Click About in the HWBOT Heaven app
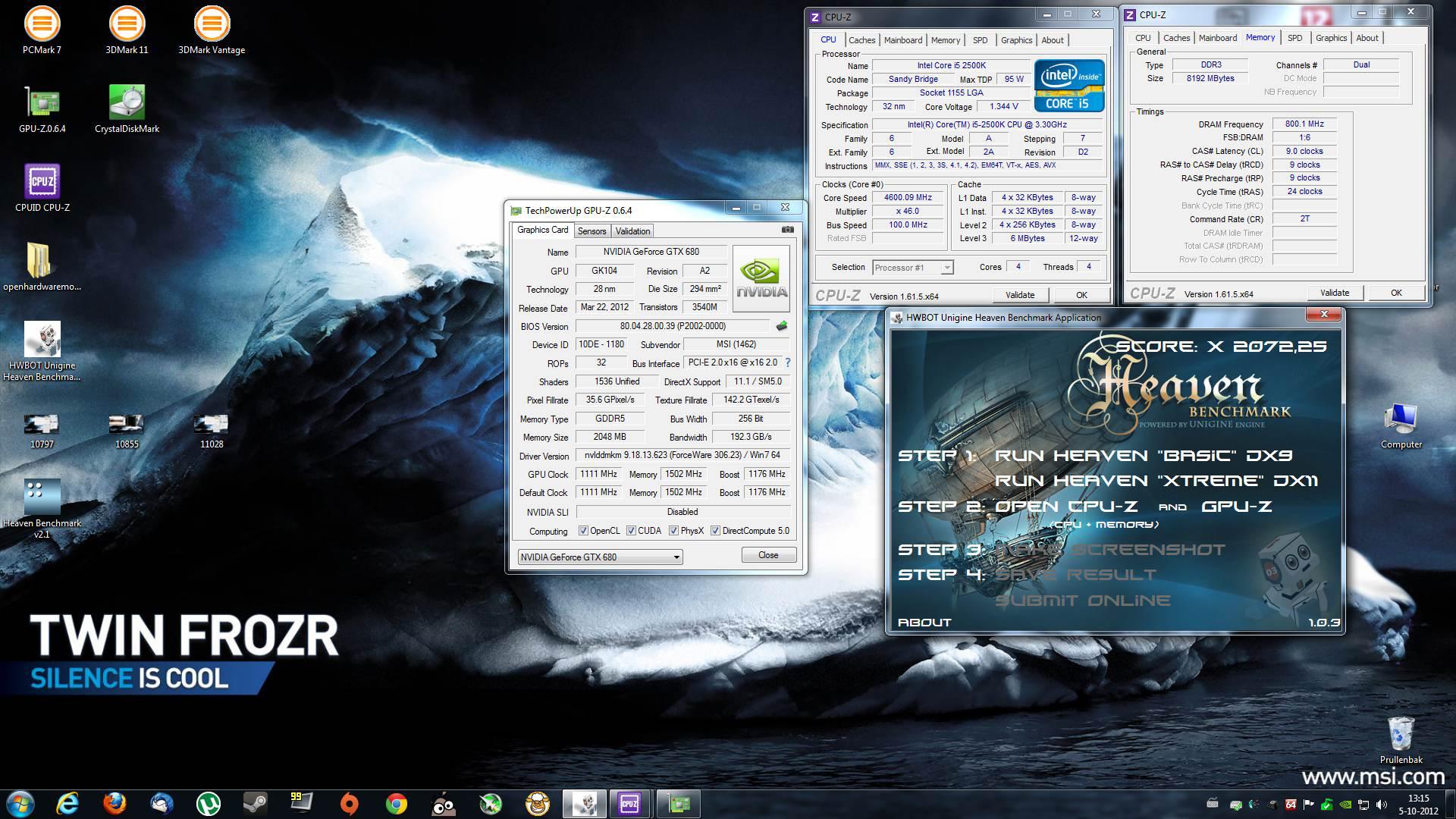The height and width of the screenshot is (819, 1456). coord(924,623)
